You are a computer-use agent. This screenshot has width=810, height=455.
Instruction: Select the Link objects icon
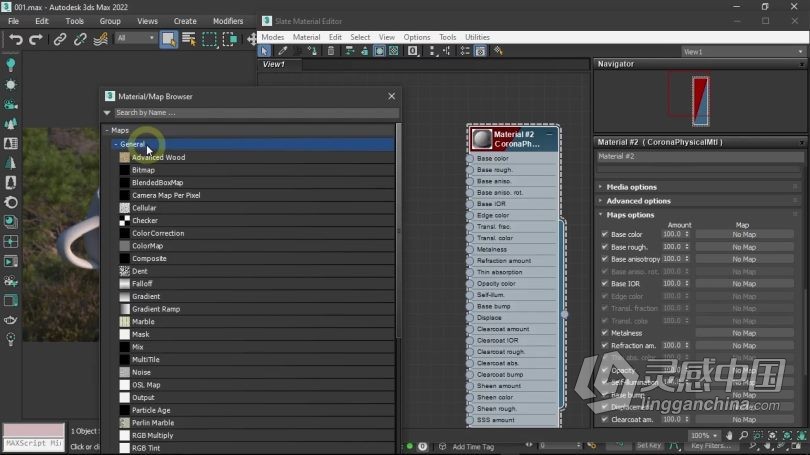click(x=60, y=39)
